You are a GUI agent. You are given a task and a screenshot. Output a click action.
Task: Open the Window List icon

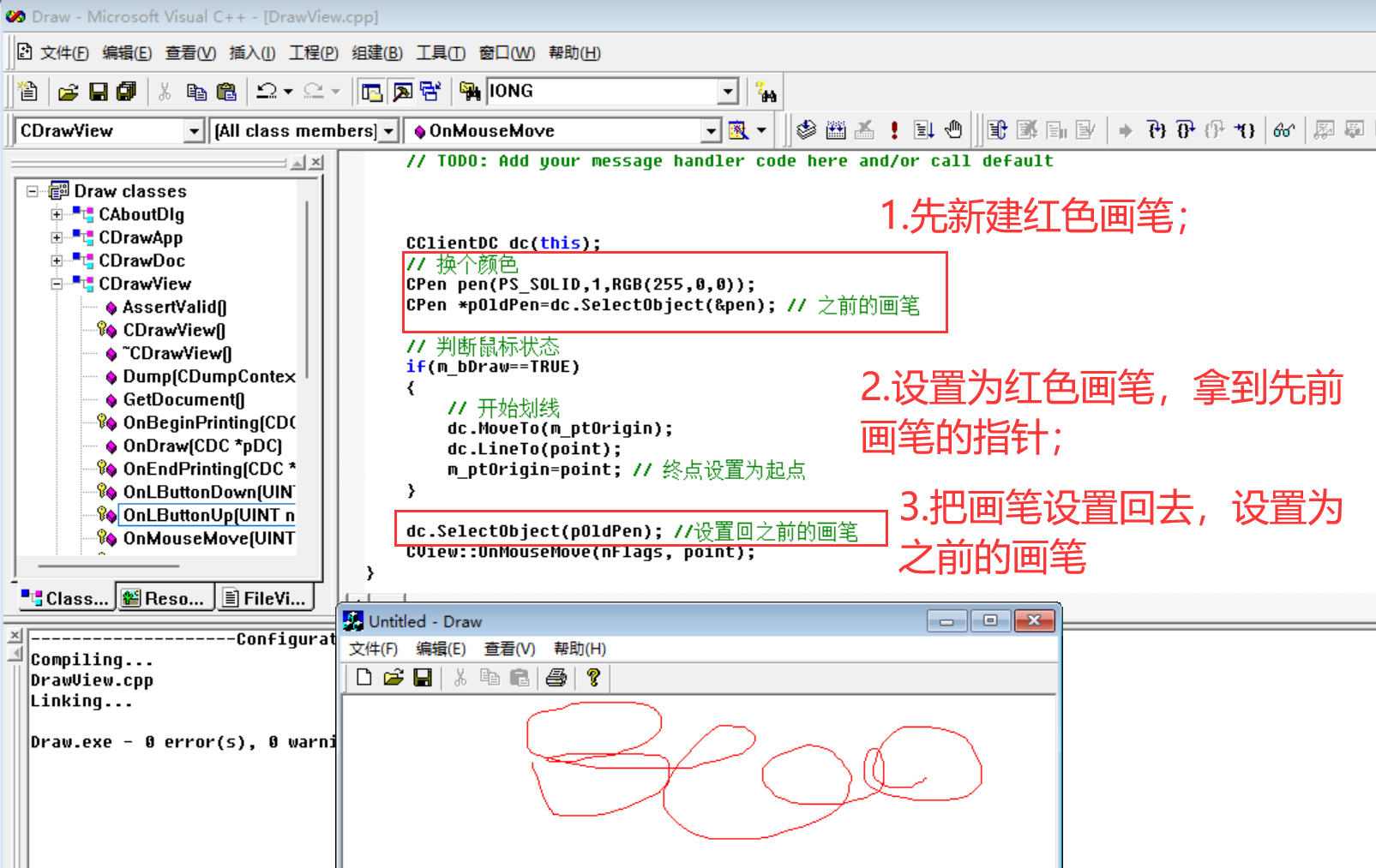click(x=430, y=92)
